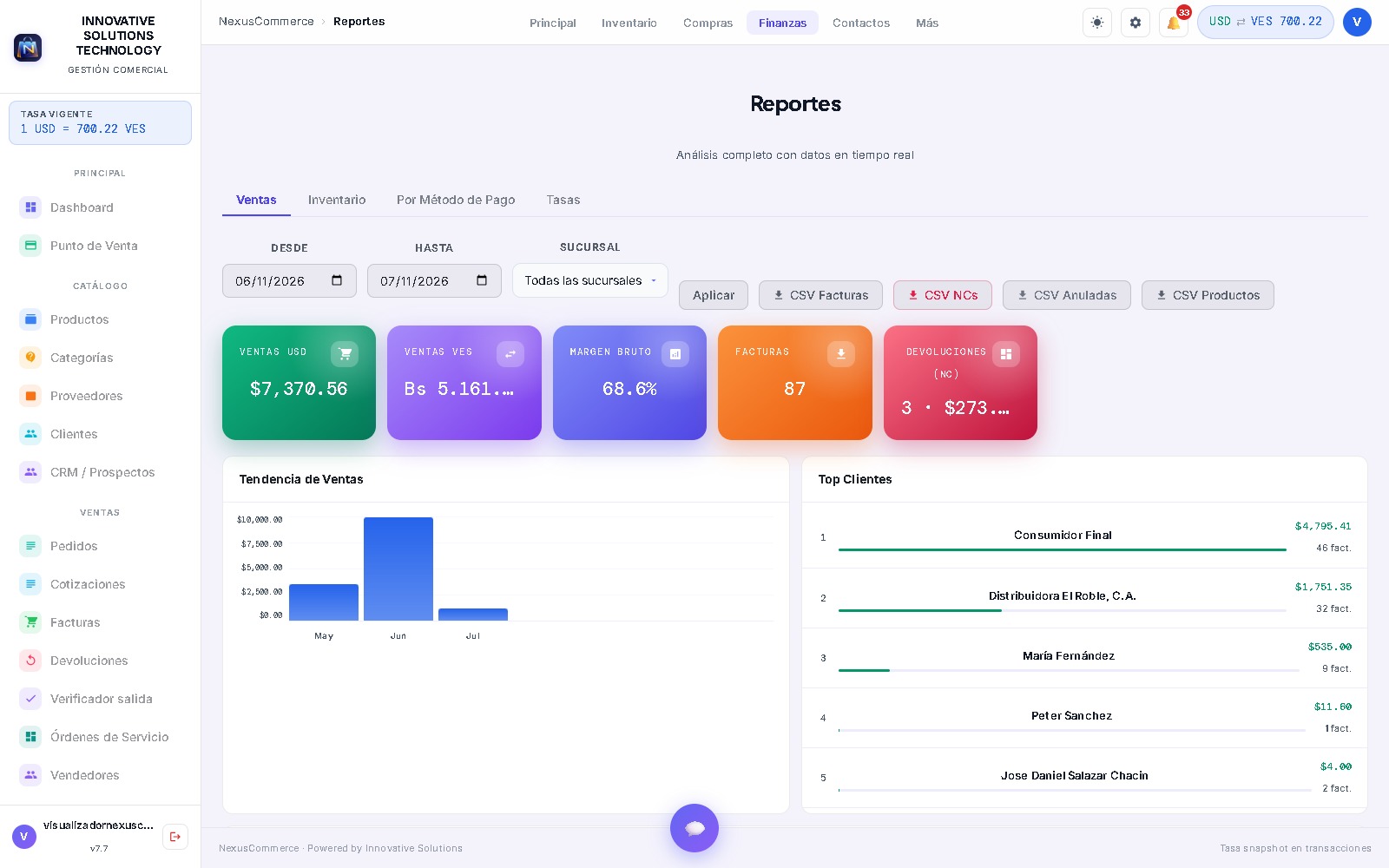Open Dashboard from the sidebar
Image resolution: width=1389 pixels, height=868 pixels.
[100, 207]
